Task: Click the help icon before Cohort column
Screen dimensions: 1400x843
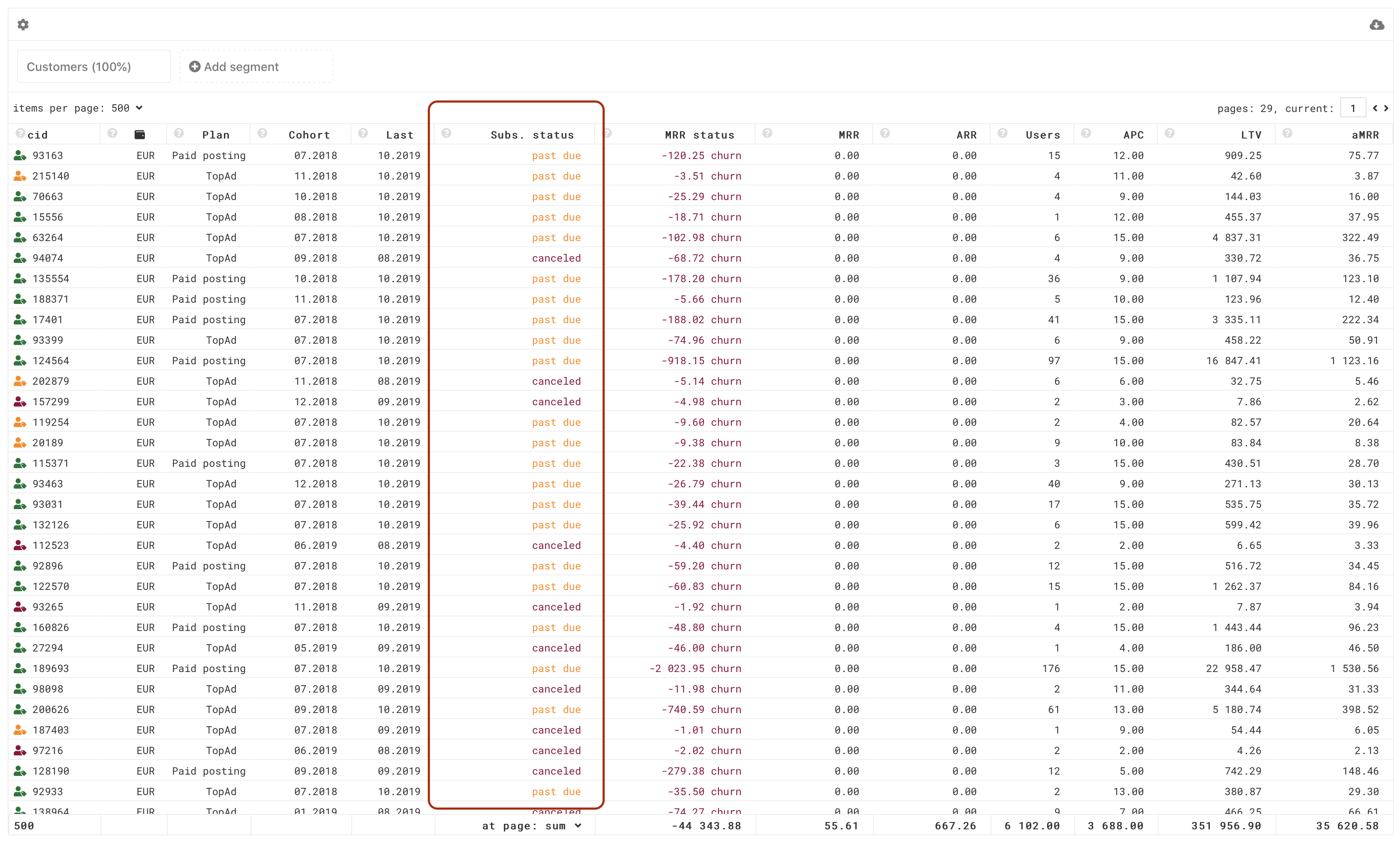Action: tap(262, 133)
